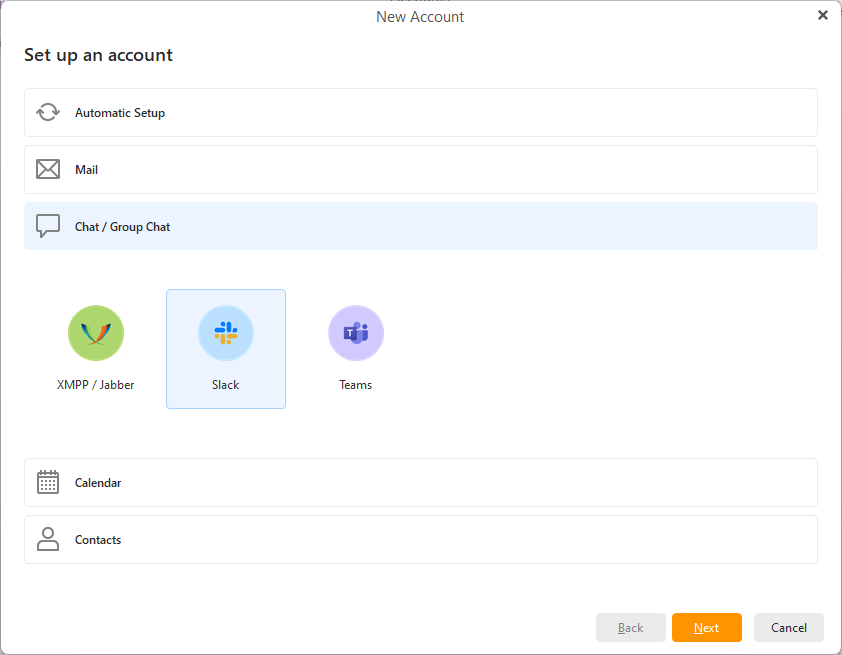This screenshot has height=655, width=842.
Task: Click the Contacts person icon
Action: tap(48, 539)
